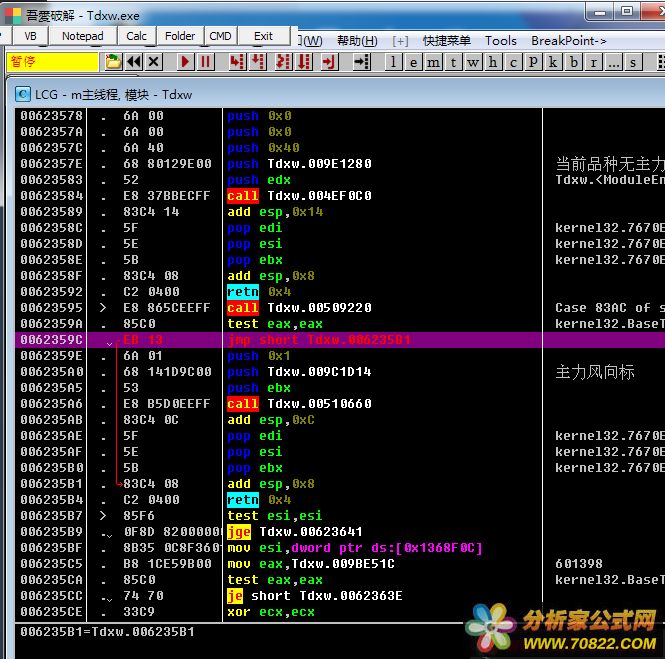Select the add esp,0x14 instruction
This screenshot has height=659, width=665.
click(275, 212)
